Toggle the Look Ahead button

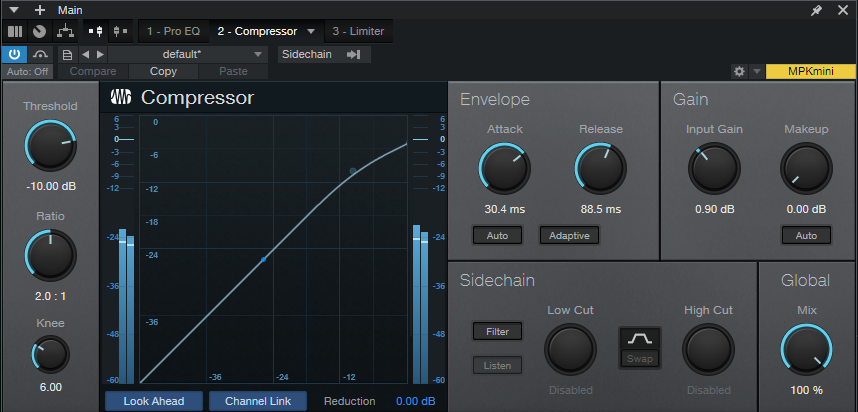click(x=154, y=401)
